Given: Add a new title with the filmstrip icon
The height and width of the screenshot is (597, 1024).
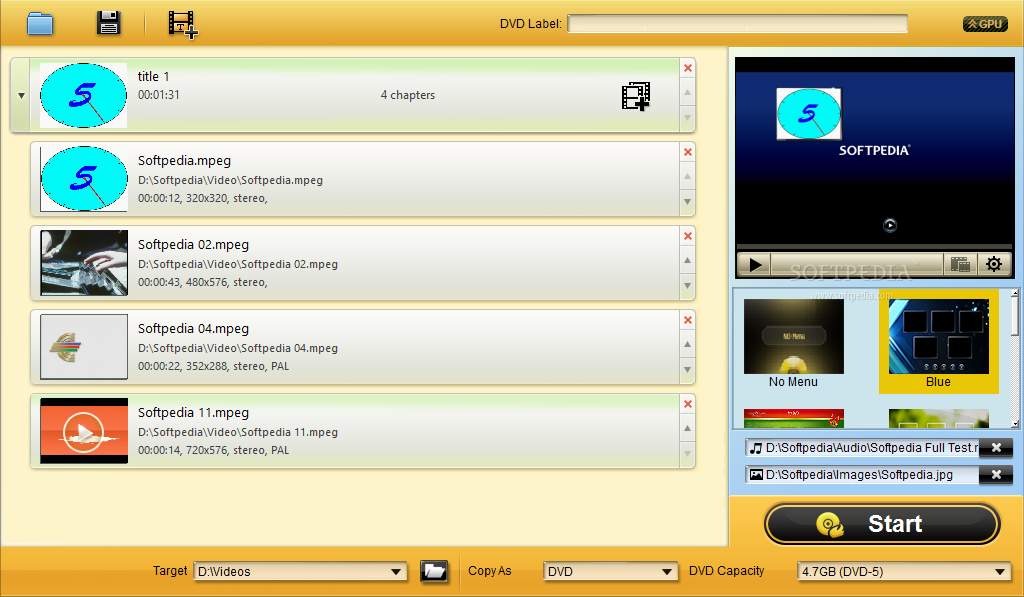Looking at the screenshot, I should click(x=183, y=24).
